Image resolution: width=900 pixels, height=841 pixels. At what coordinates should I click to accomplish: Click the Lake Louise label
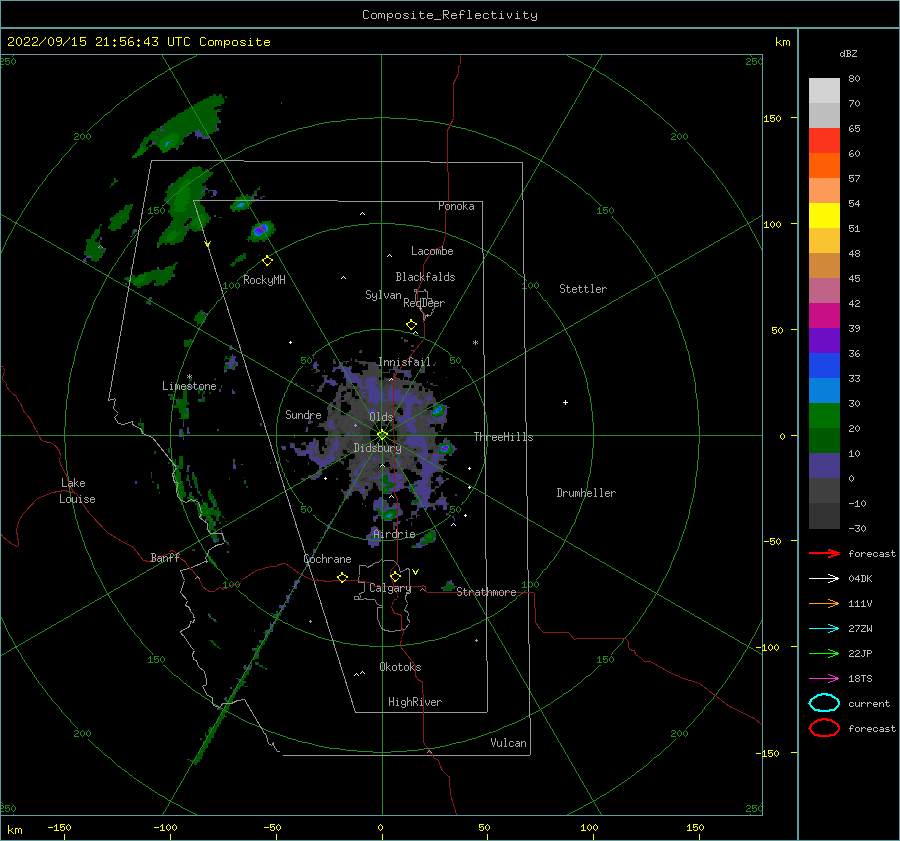click(77, 491)
